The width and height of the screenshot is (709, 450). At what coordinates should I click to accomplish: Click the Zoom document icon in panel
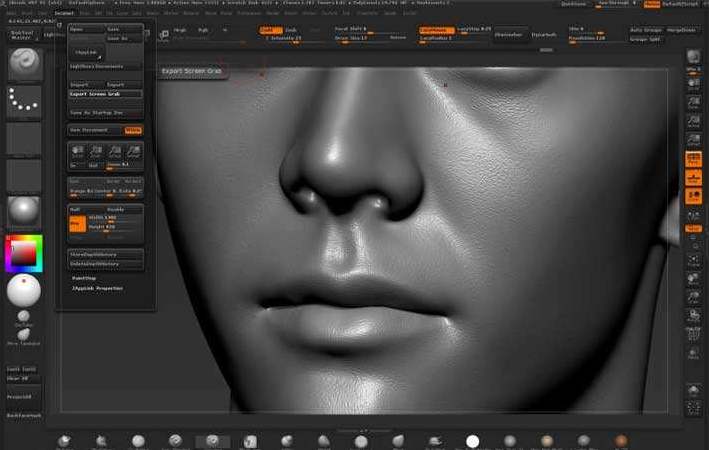tap(96, 152)
